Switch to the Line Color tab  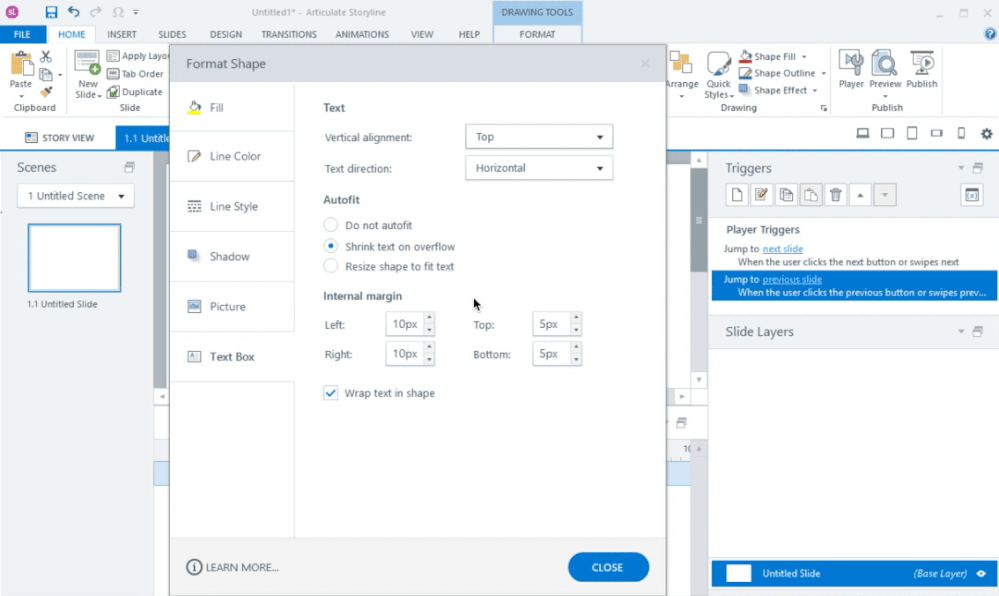click(234, 156)
